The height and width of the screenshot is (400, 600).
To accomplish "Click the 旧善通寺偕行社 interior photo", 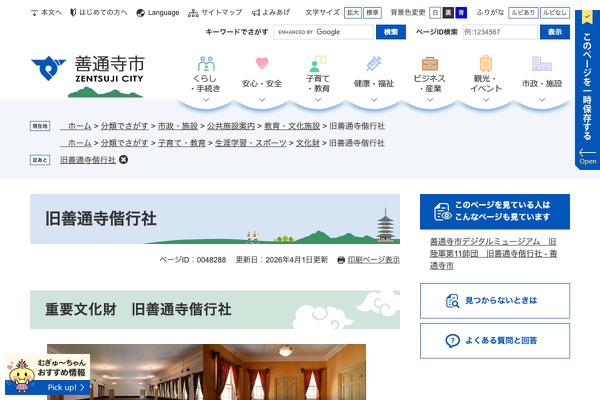I will 206,372.
